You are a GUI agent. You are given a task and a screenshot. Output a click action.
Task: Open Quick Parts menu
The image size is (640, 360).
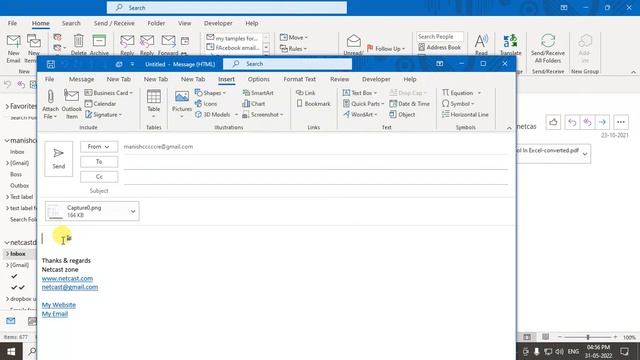(x=363, y=104)
